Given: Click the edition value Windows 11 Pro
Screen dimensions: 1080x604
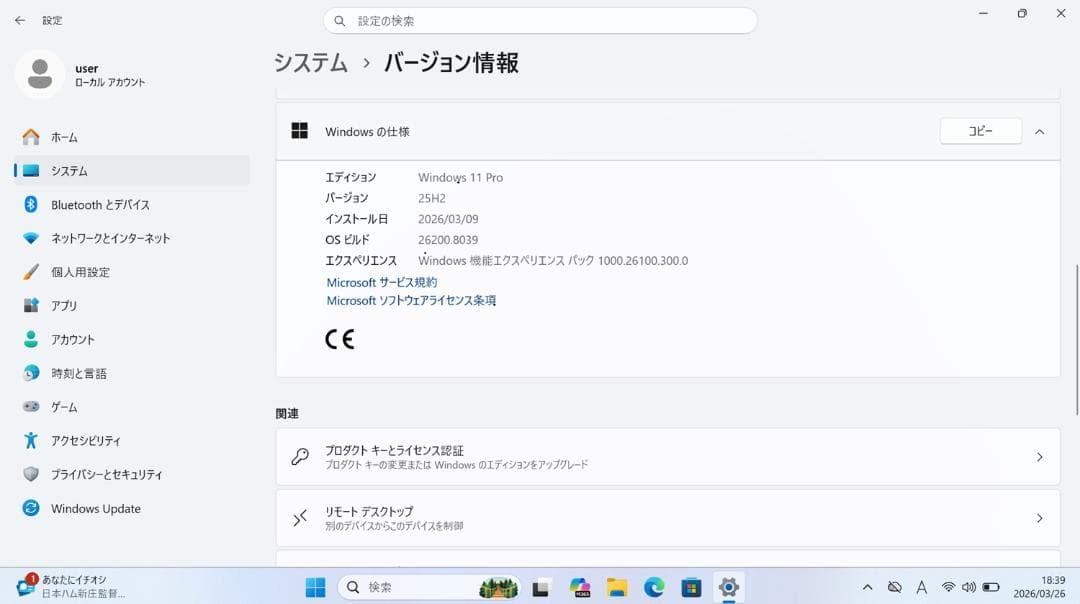Looking at the screenshot, I should click(460, 177).
